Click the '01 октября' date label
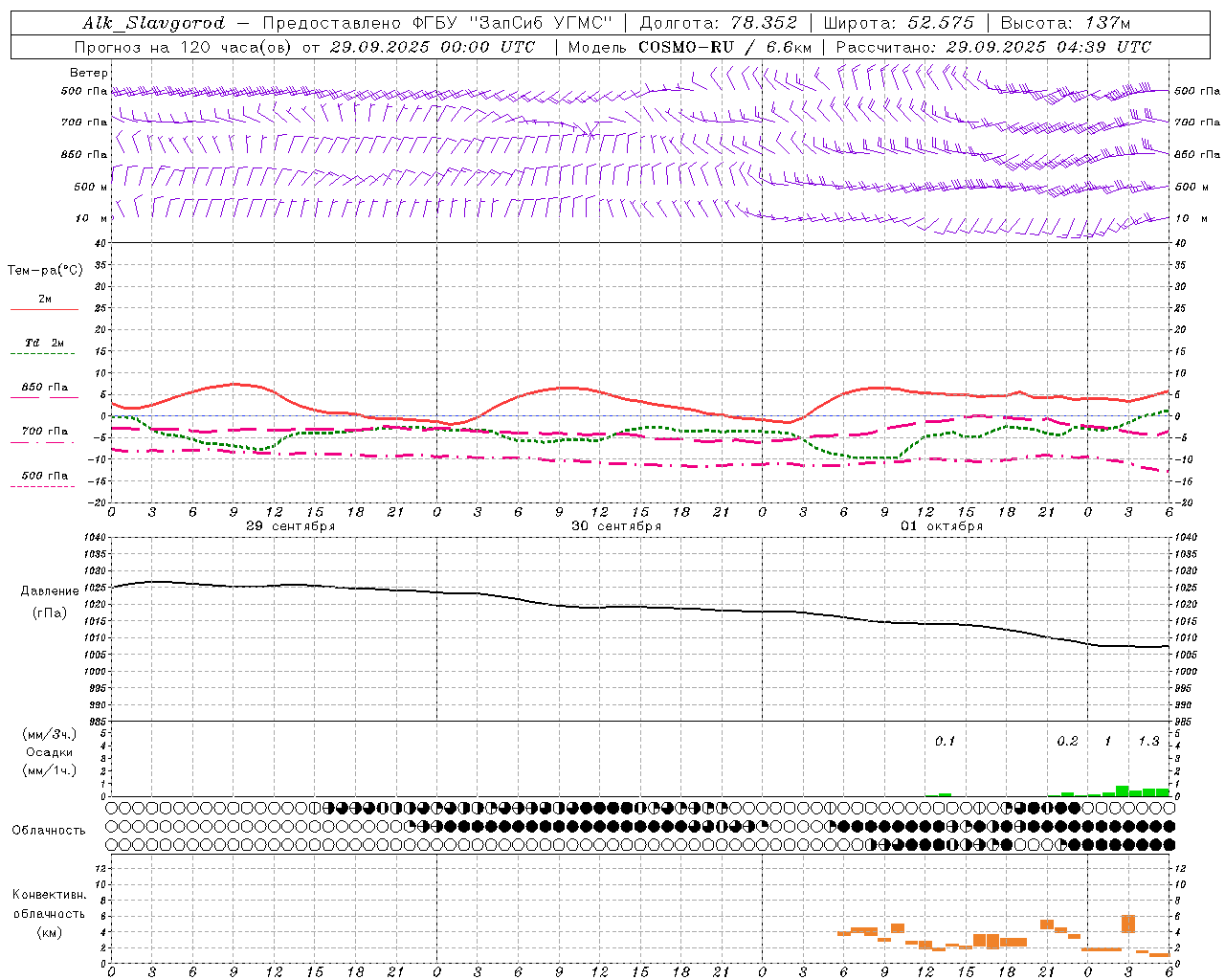1225x980 pixels. pyautogui.click(x=942, y=526)
